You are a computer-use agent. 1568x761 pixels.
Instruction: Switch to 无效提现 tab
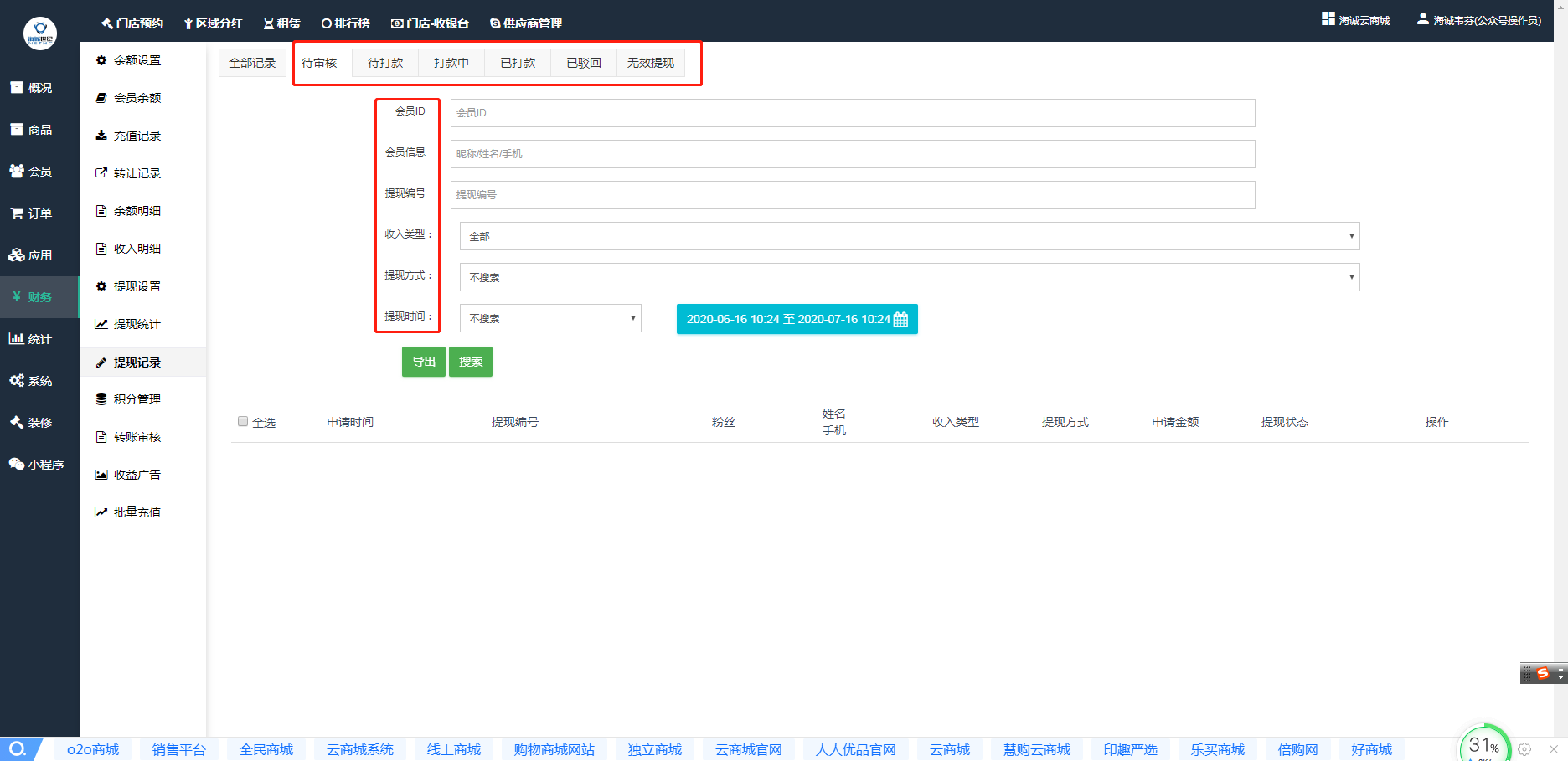[x=651, y=63]
